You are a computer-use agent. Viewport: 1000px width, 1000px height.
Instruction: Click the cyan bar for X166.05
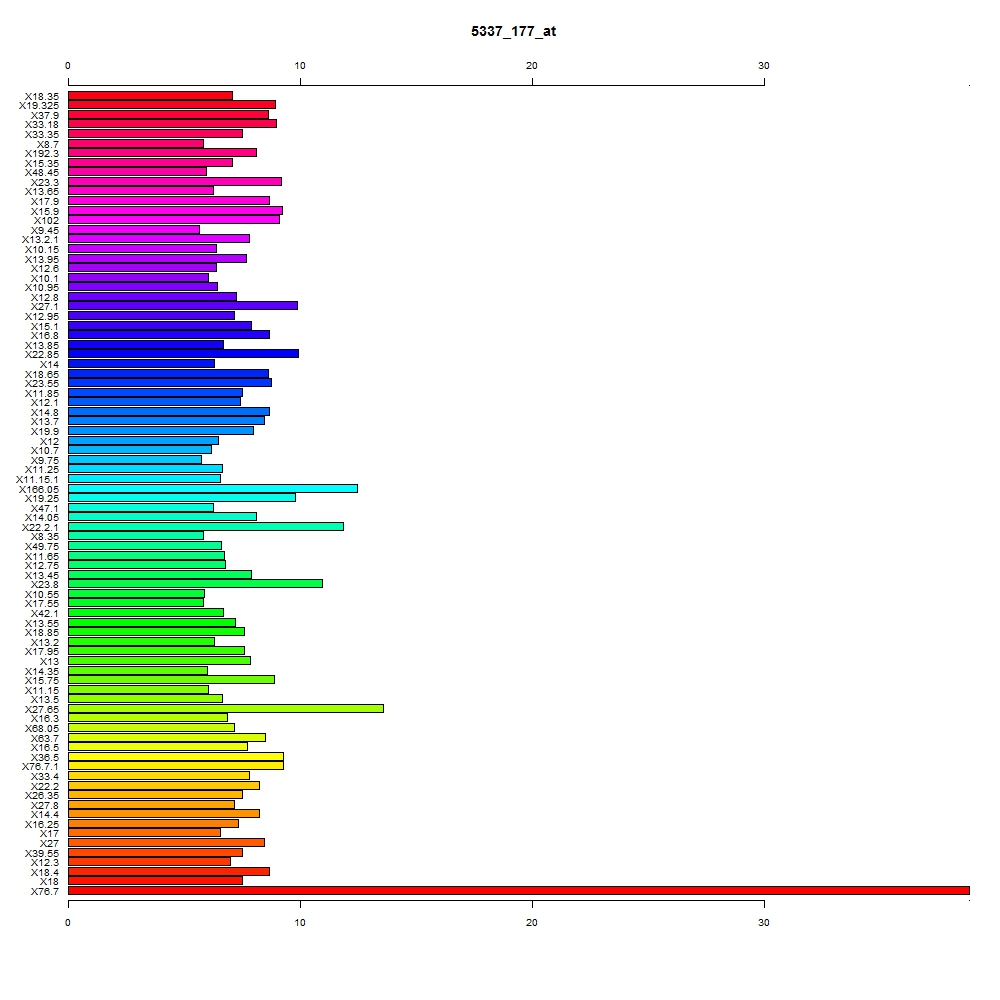coord(212,489)
